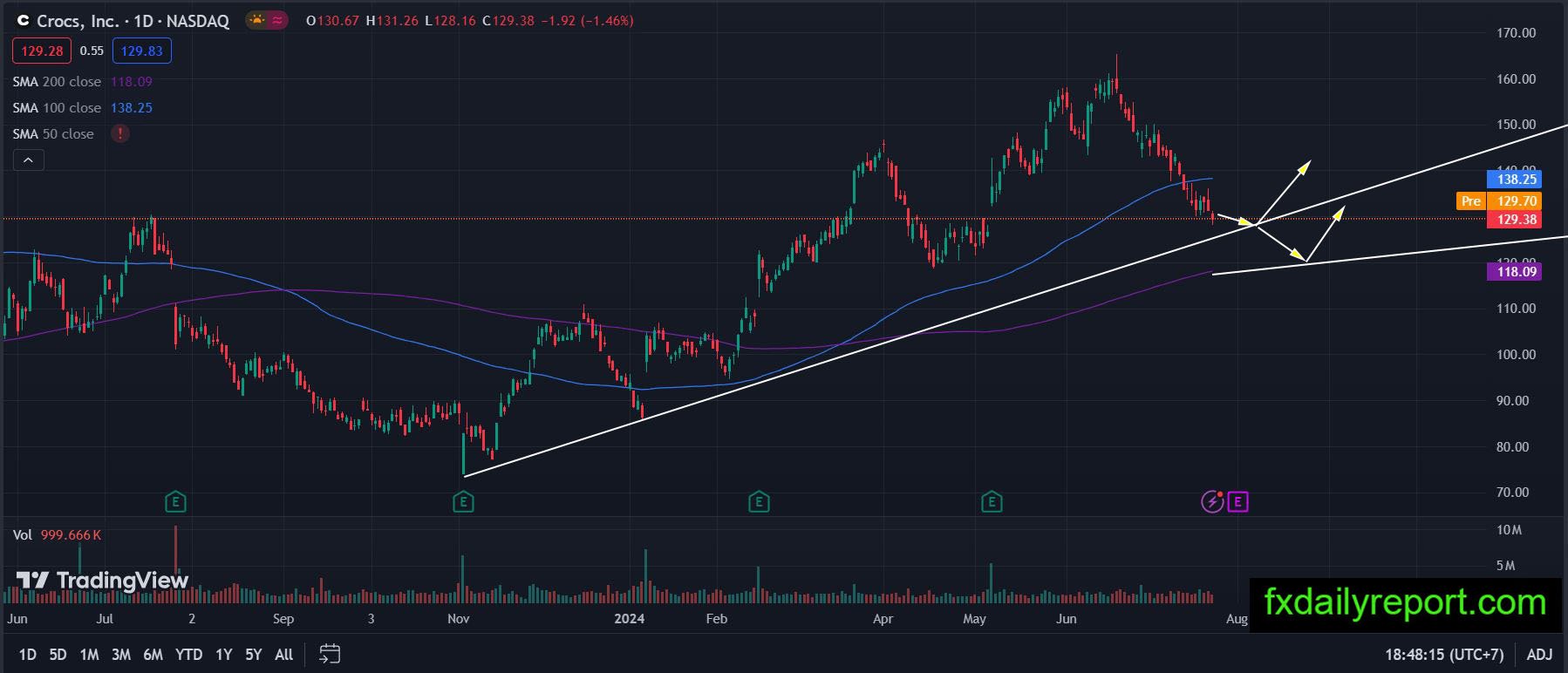Click the Feb label on the time axis

click(x=716, y=619)
